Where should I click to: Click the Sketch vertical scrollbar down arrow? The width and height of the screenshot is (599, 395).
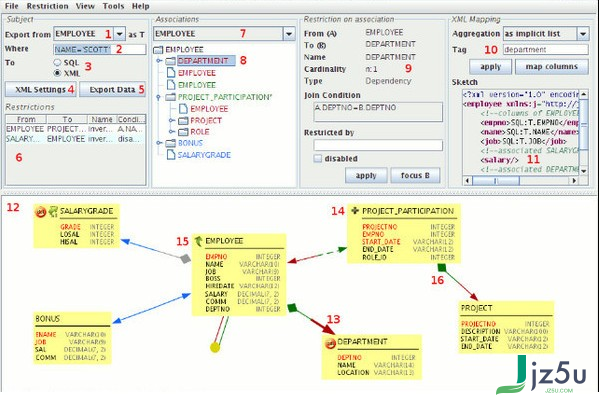click(x=583, y=171)
